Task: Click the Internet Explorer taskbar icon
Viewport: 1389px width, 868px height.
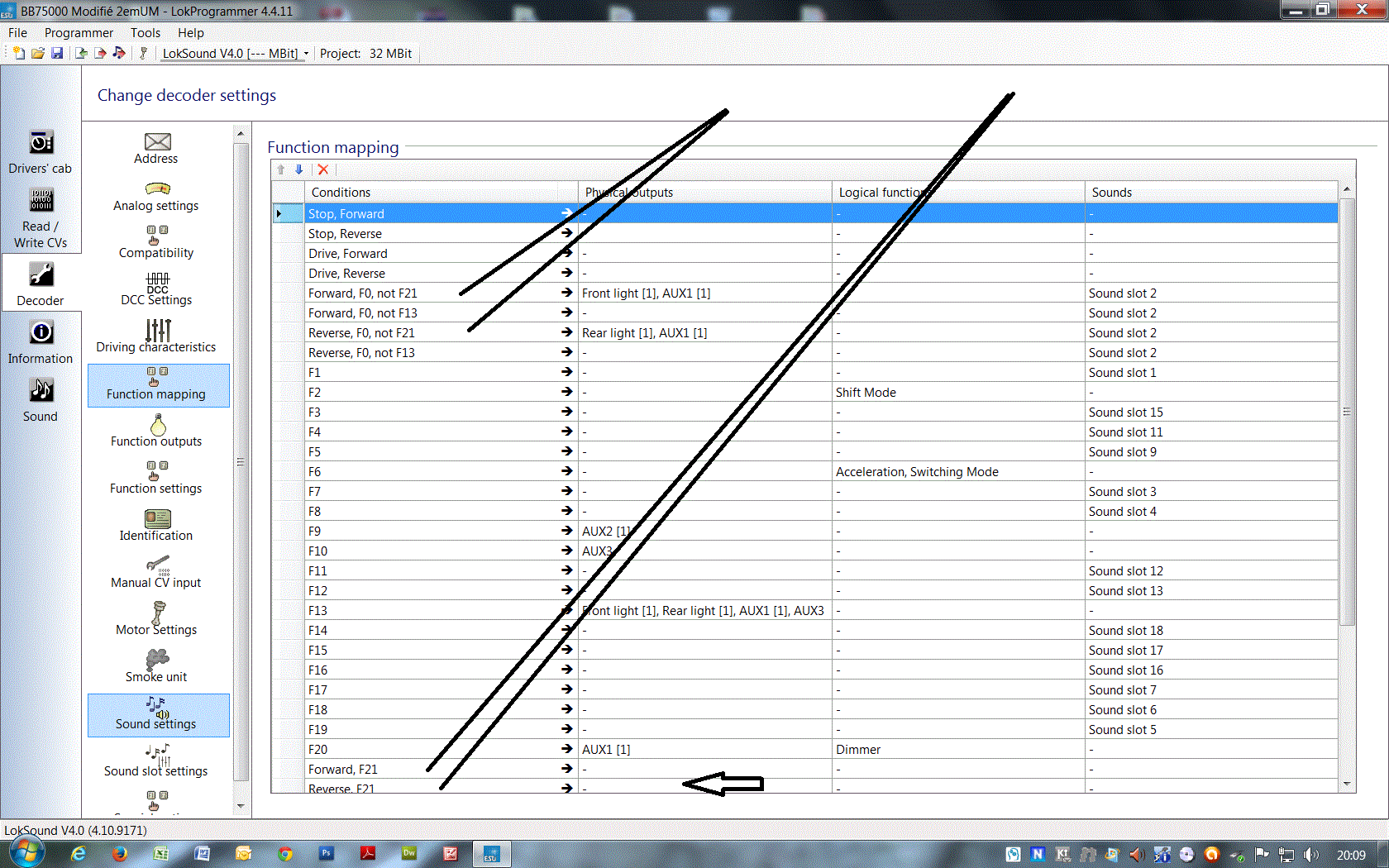Action: tap(79, 853)
